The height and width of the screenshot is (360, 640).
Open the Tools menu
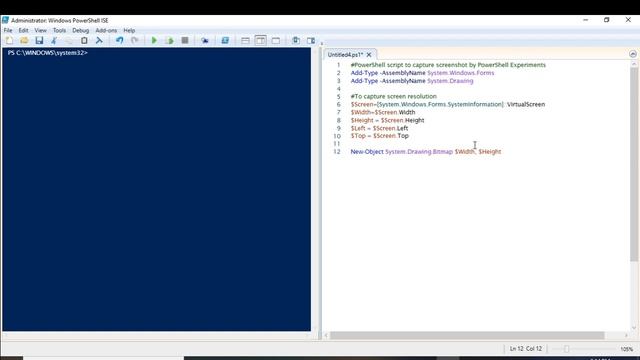[x=59, y=30]
